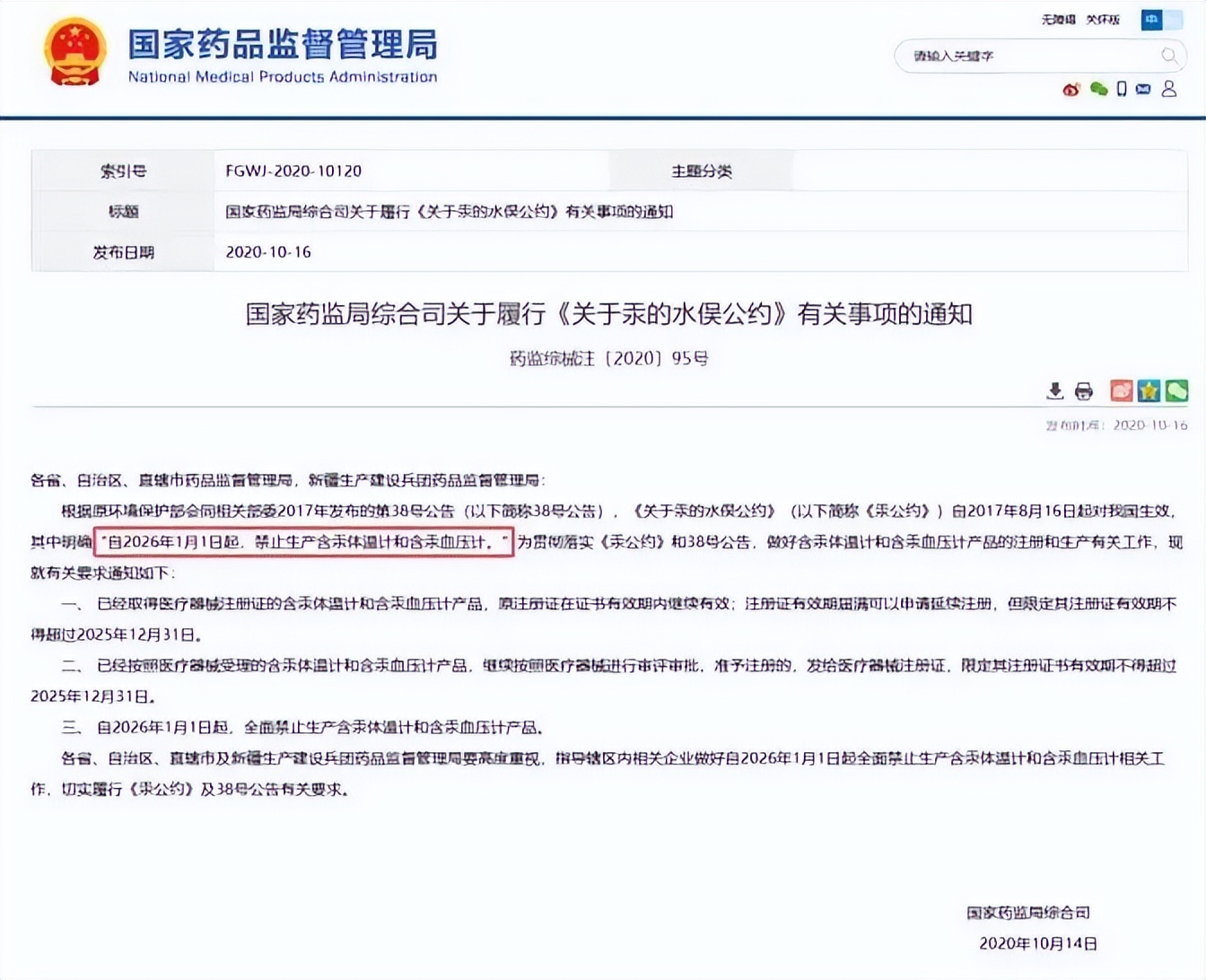Image resolution: width=1206 pixels, height=980 pixels.
Task: Switch language to Chinese (中)
Action: point(1151,20)
